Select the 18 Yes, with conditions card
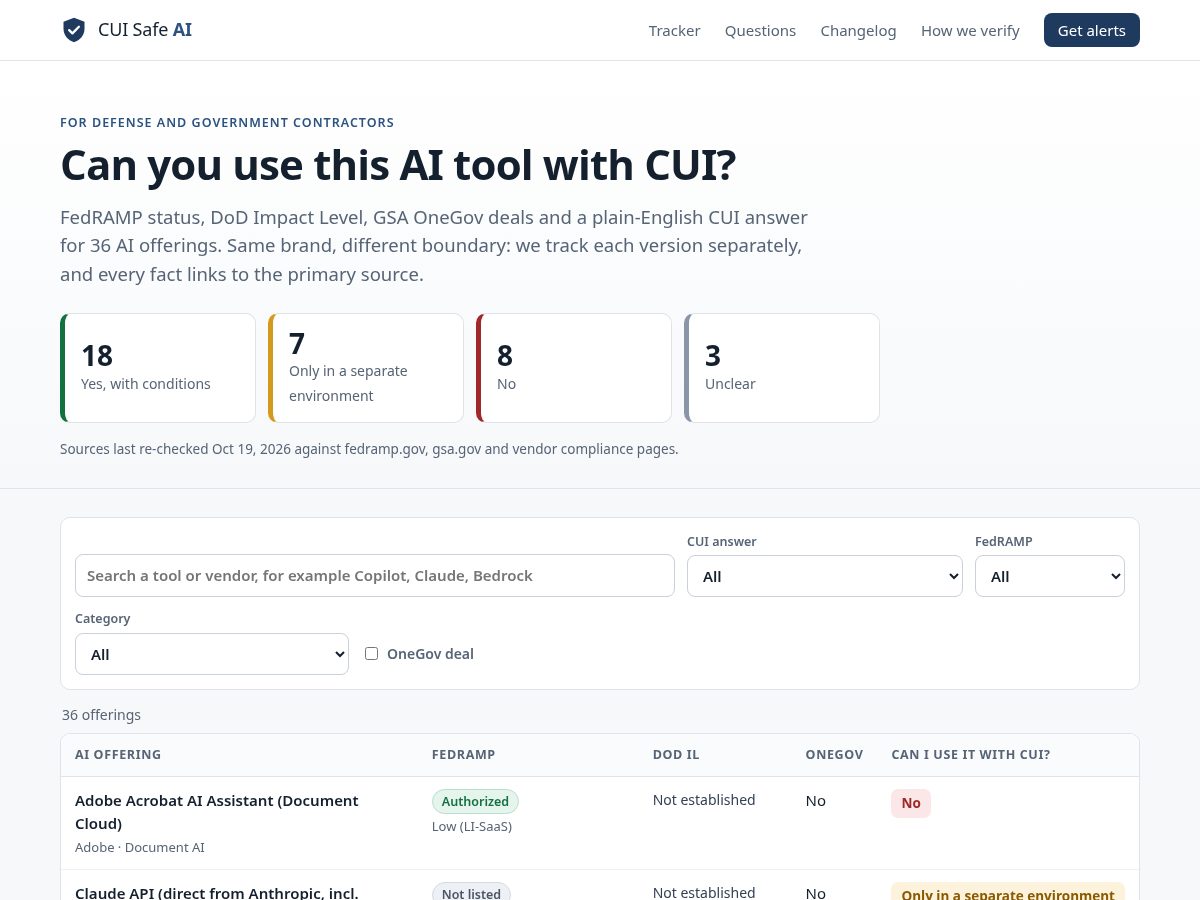 coord(158,368)
